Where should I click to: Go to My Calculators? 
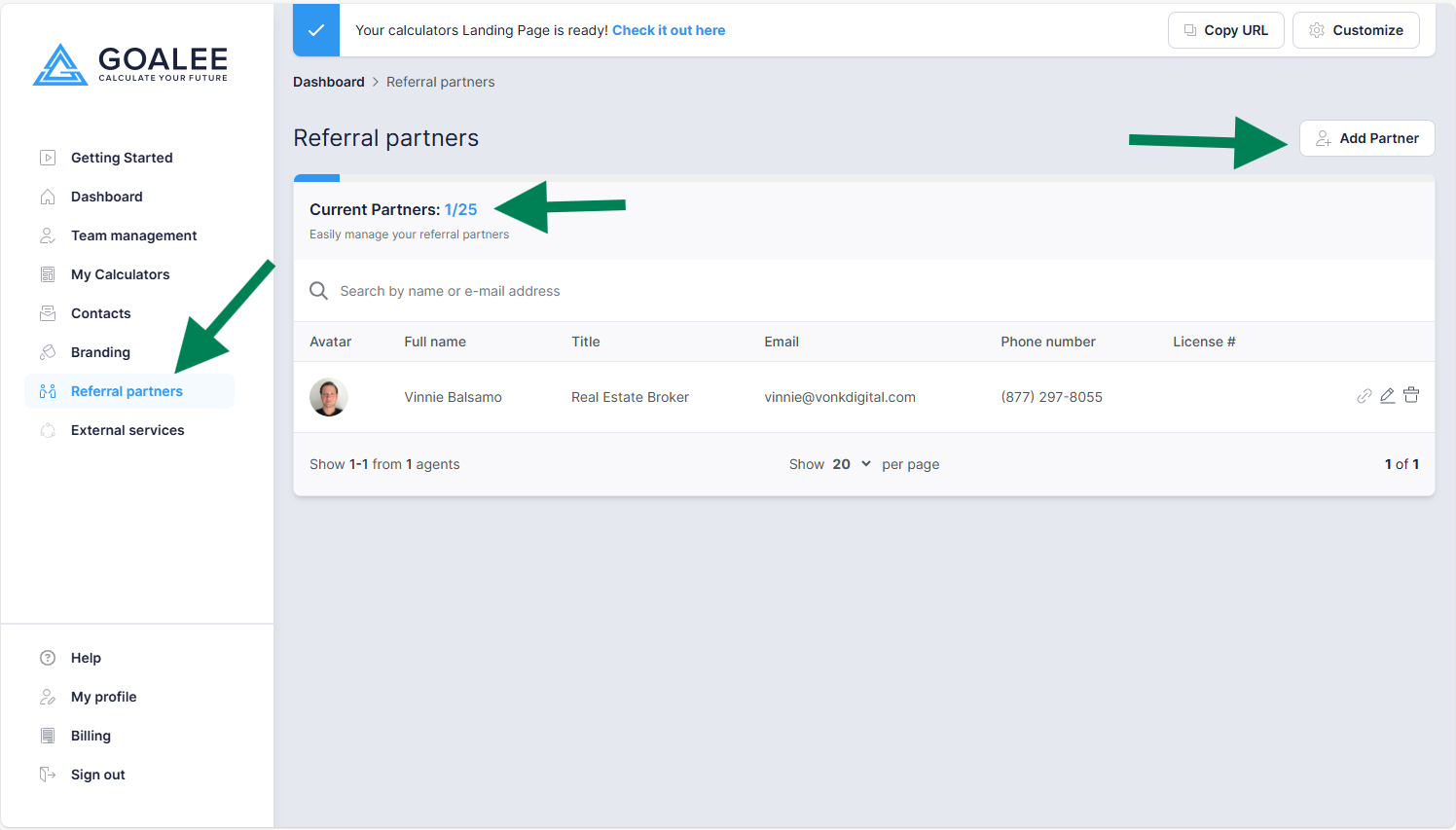(x=120, y=274)
